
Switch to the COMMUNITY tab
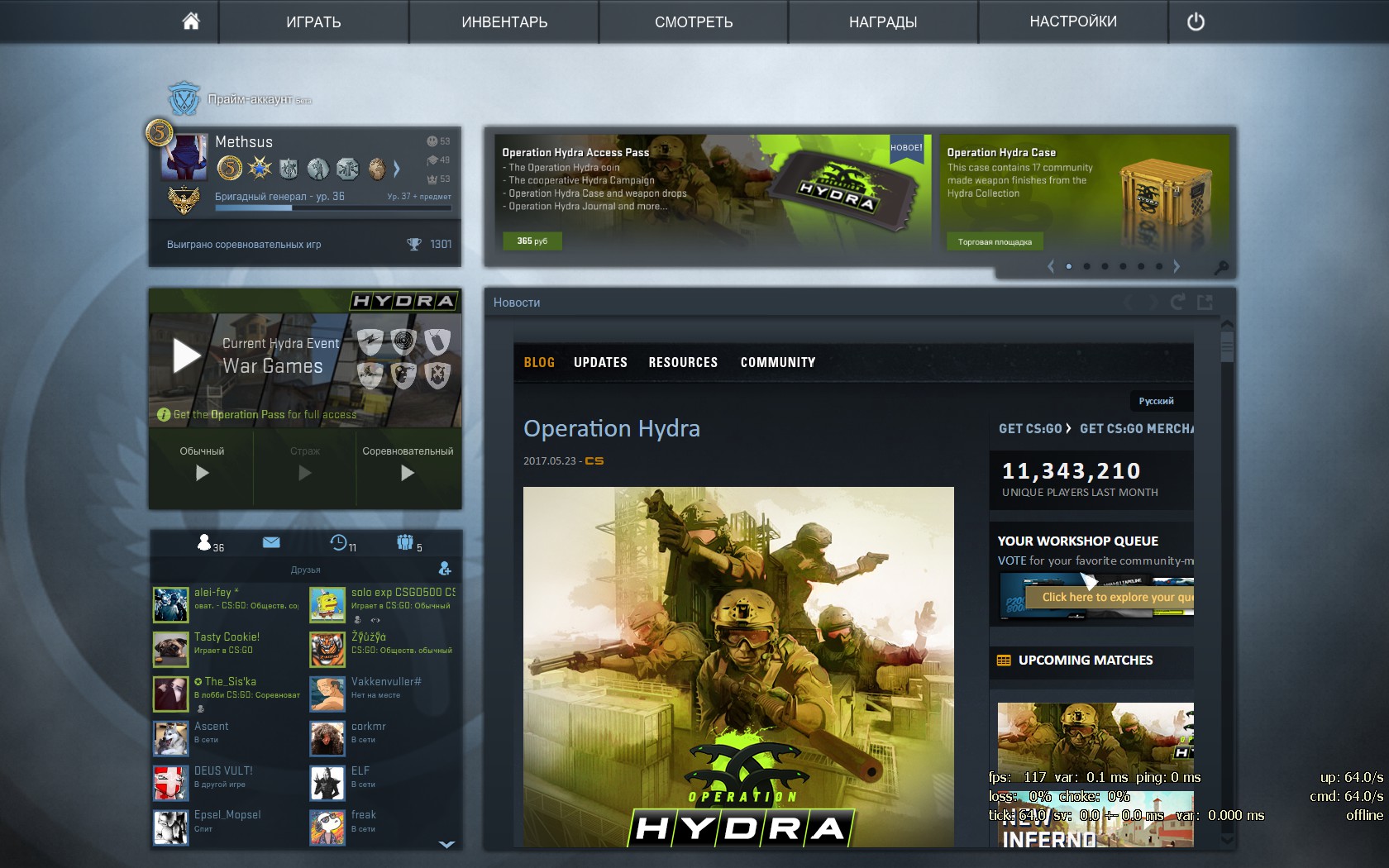pyautogui.click(x=778, y=362)
